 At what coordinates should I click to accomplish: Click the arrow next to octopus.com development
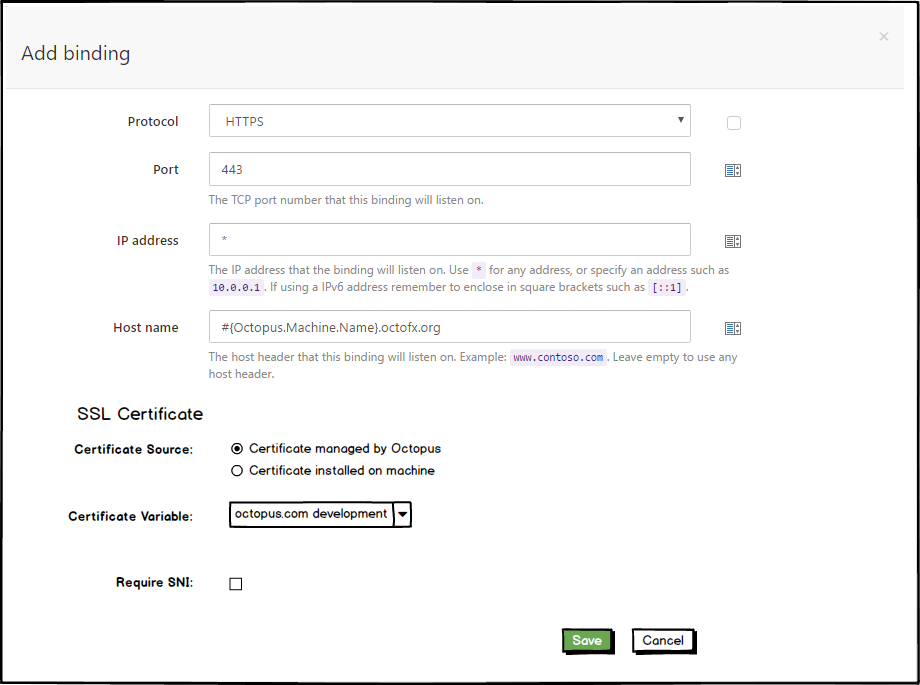tap(402, 514)
